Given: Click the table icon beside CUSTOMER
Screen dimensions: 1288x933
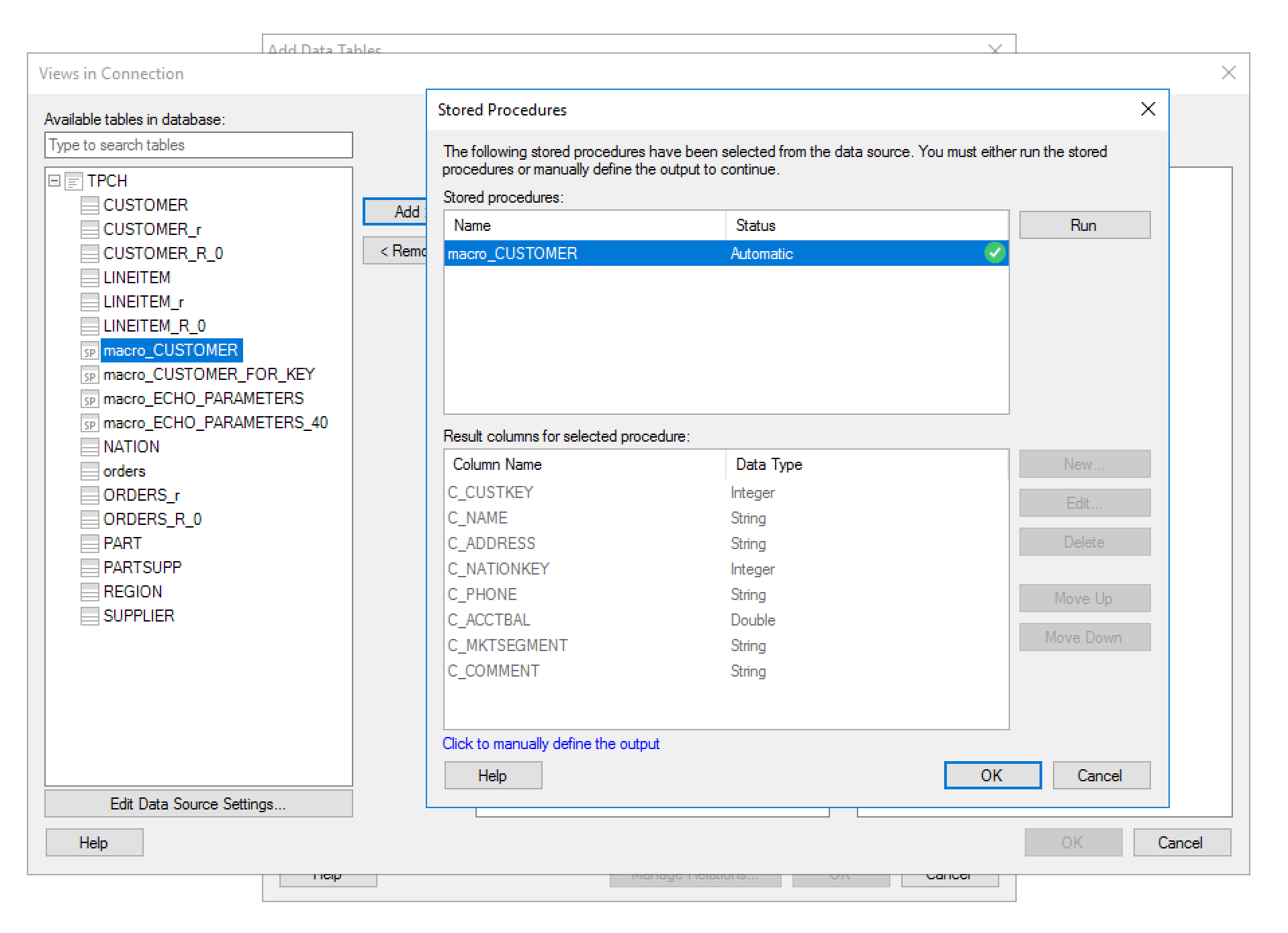Looking at the screenshot, I should click(89, 205).
